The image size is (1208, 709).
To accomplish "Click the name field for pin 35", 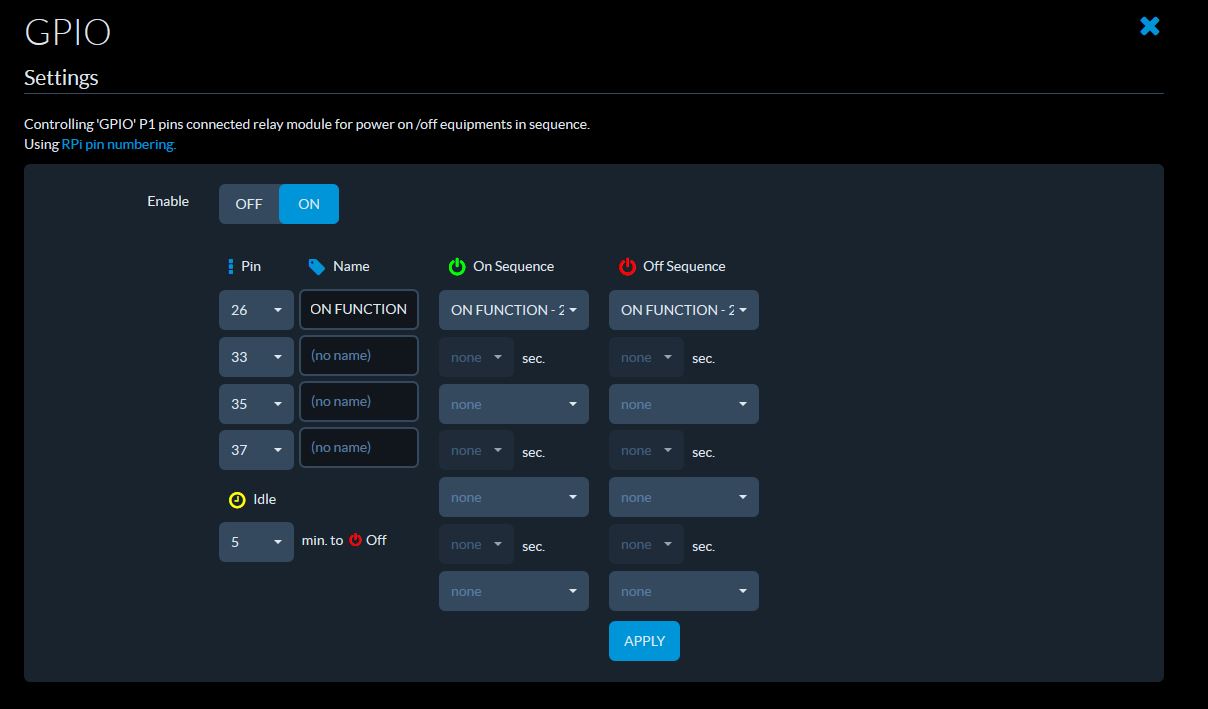I will [x=358, y=402].
